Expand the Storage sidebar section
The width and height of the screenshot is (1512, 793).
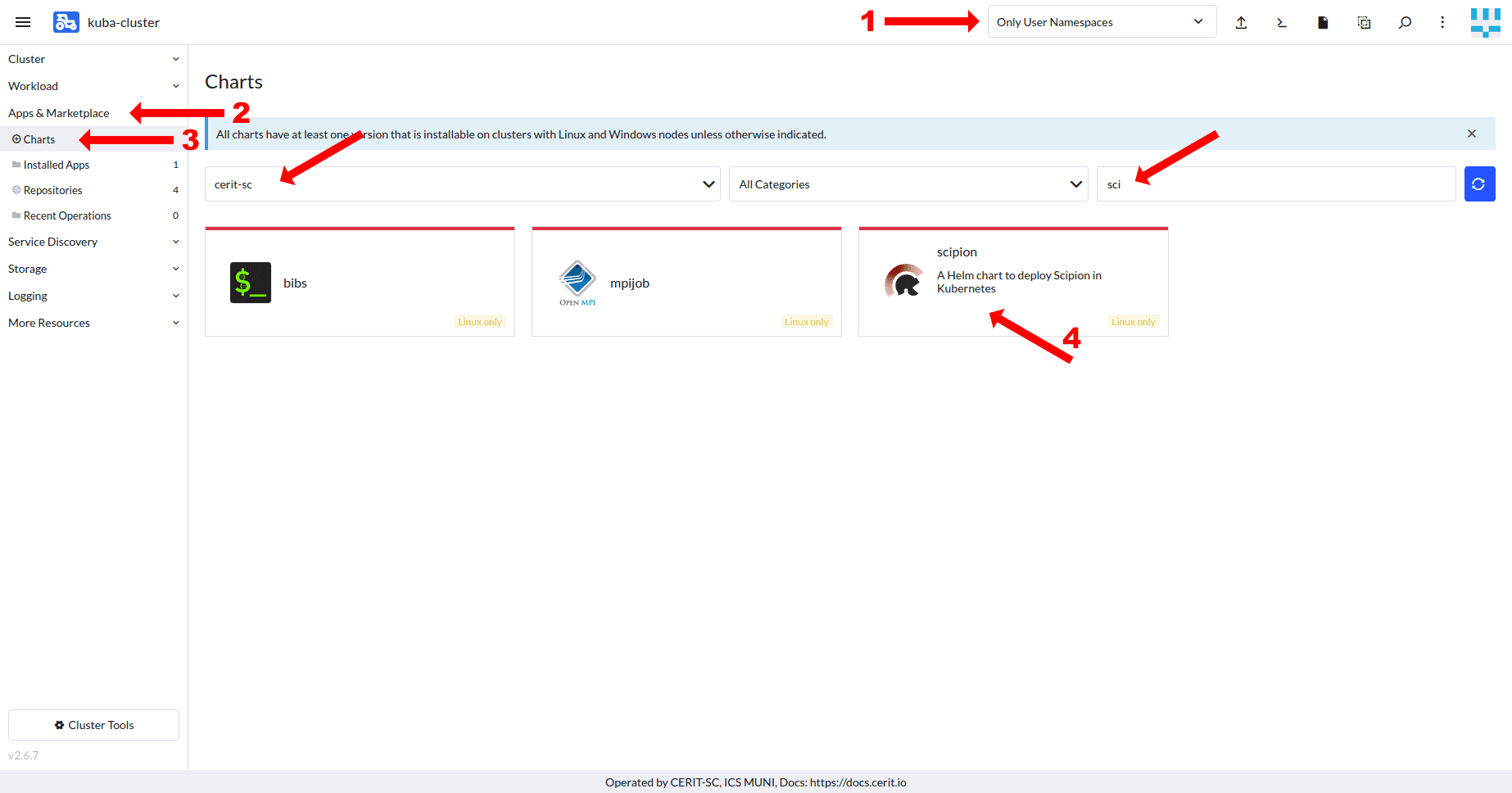(93, 269)
